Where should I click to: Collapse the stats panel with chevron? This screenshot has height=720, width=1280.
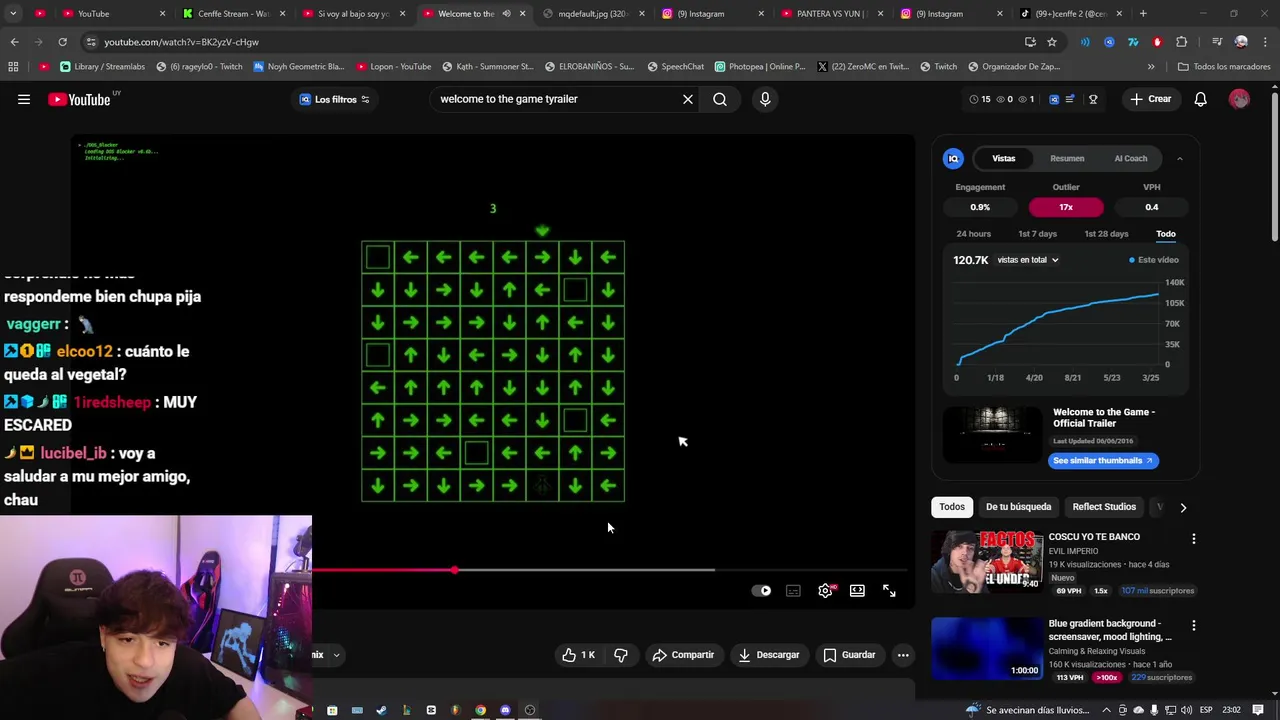tap(1179, 158)
